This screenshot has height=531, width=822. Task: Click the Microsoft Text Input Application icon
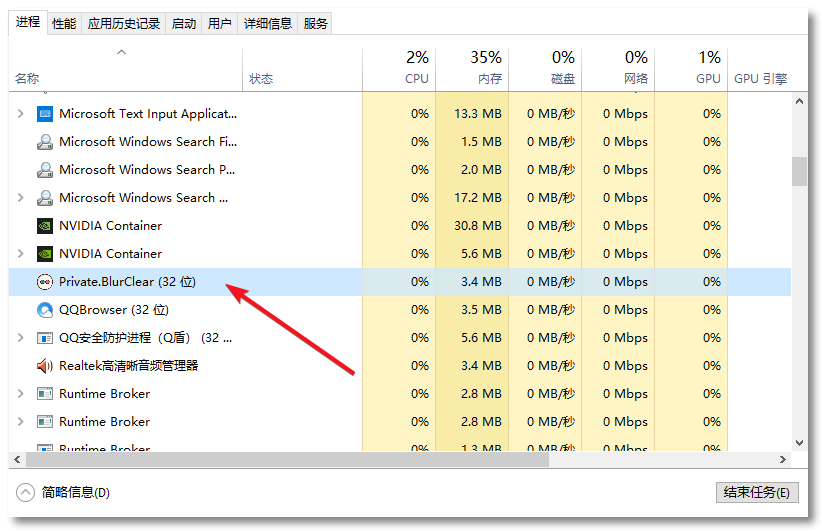(x=45, y=114)
